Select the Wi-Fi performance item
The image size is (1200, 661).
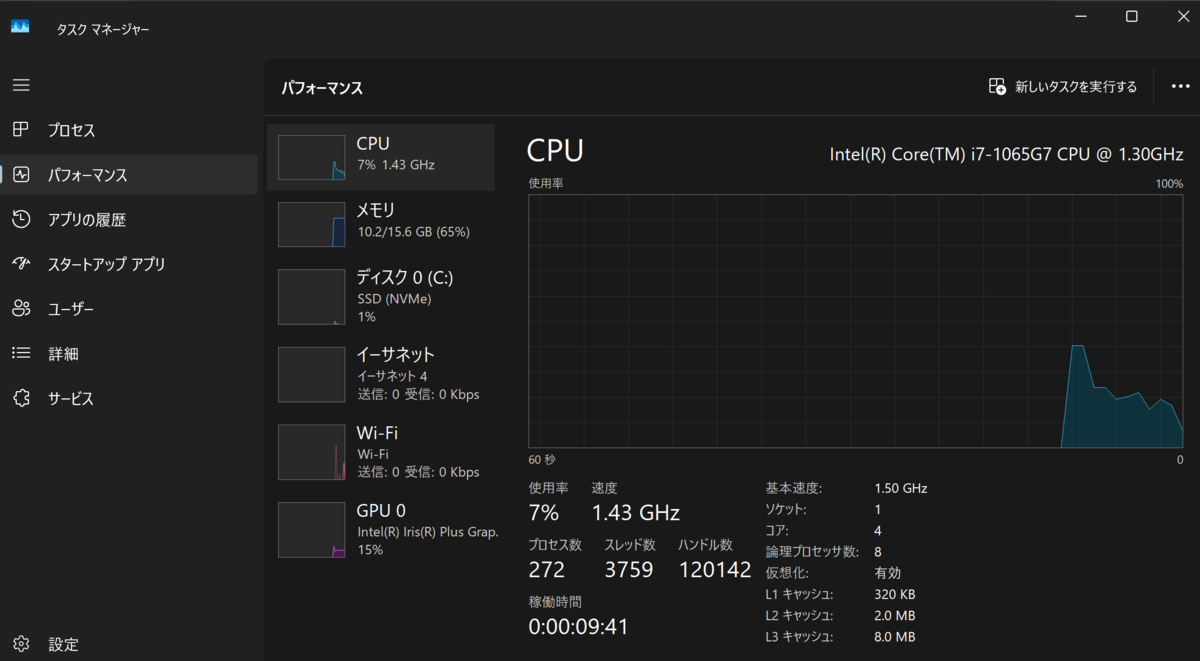coord(381,452)
